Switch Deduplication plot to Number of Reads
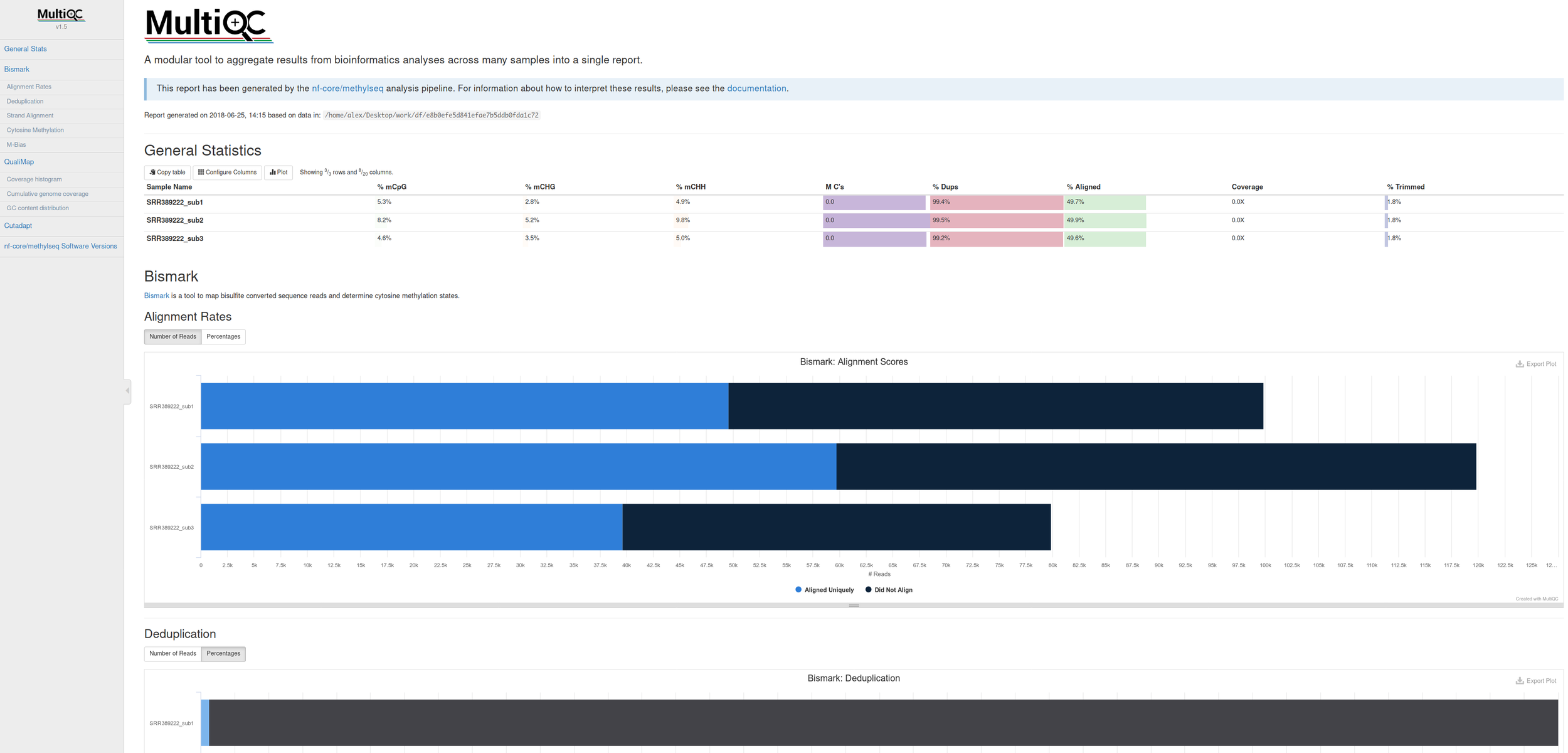Screen dimensions: 1568x753 172,654
